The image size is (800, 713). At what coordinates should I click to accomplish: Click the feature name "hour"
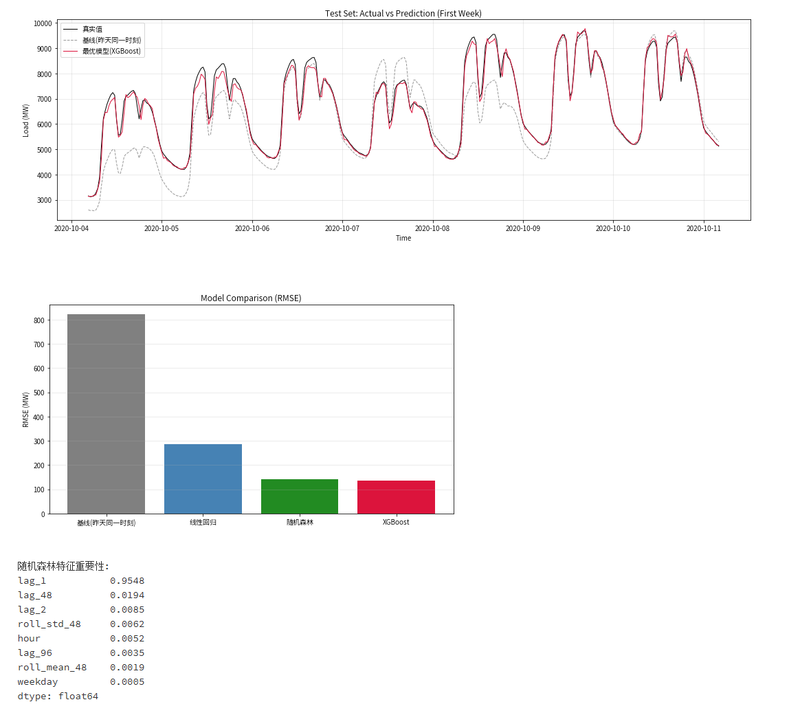tap(29, 638)
